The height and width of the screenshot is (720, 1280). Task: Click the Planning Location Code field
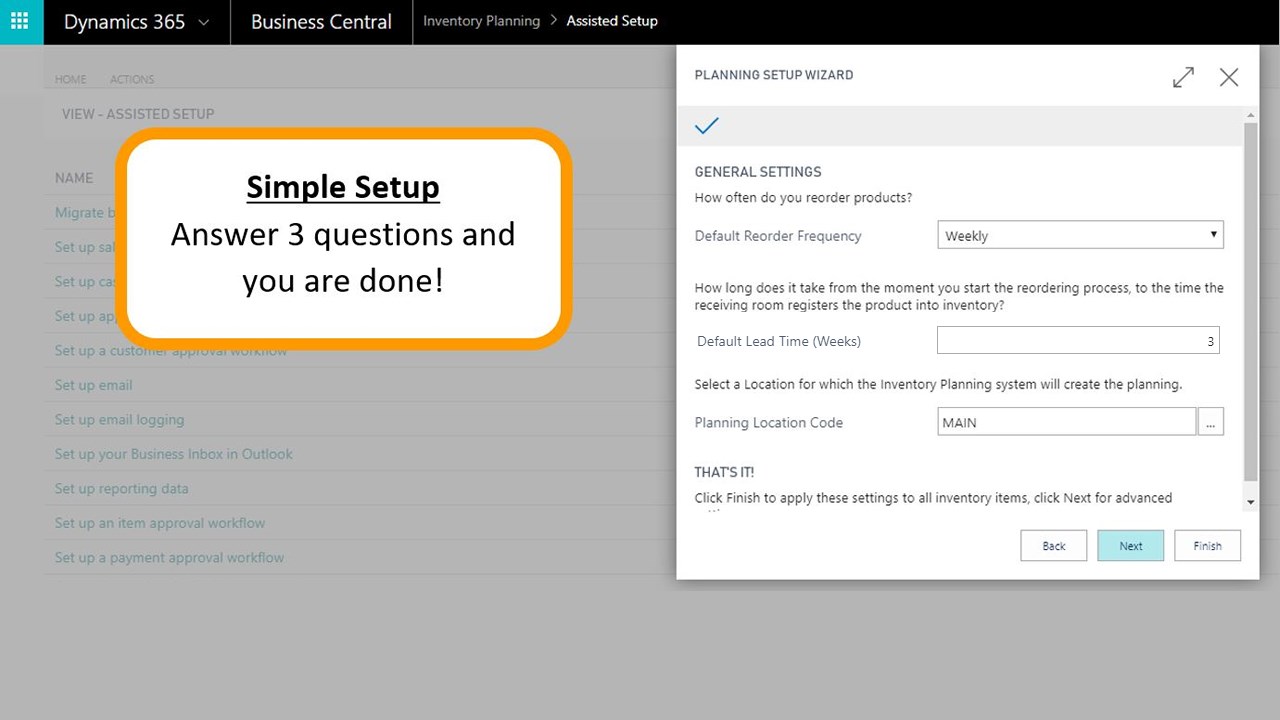pyautogui.click(x=1066, y=423)
